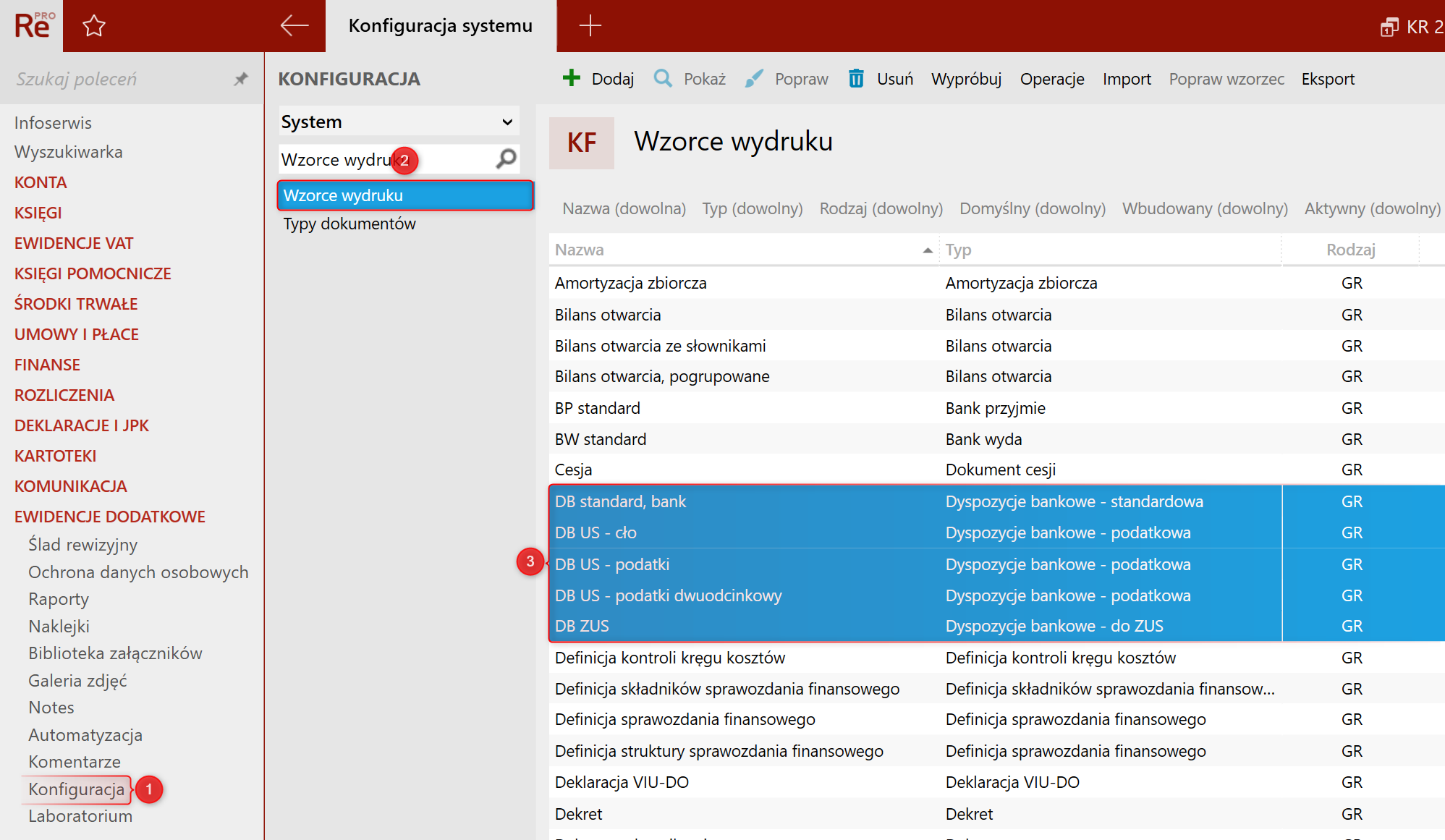Click the pin icon beside command search

[241, 79]
